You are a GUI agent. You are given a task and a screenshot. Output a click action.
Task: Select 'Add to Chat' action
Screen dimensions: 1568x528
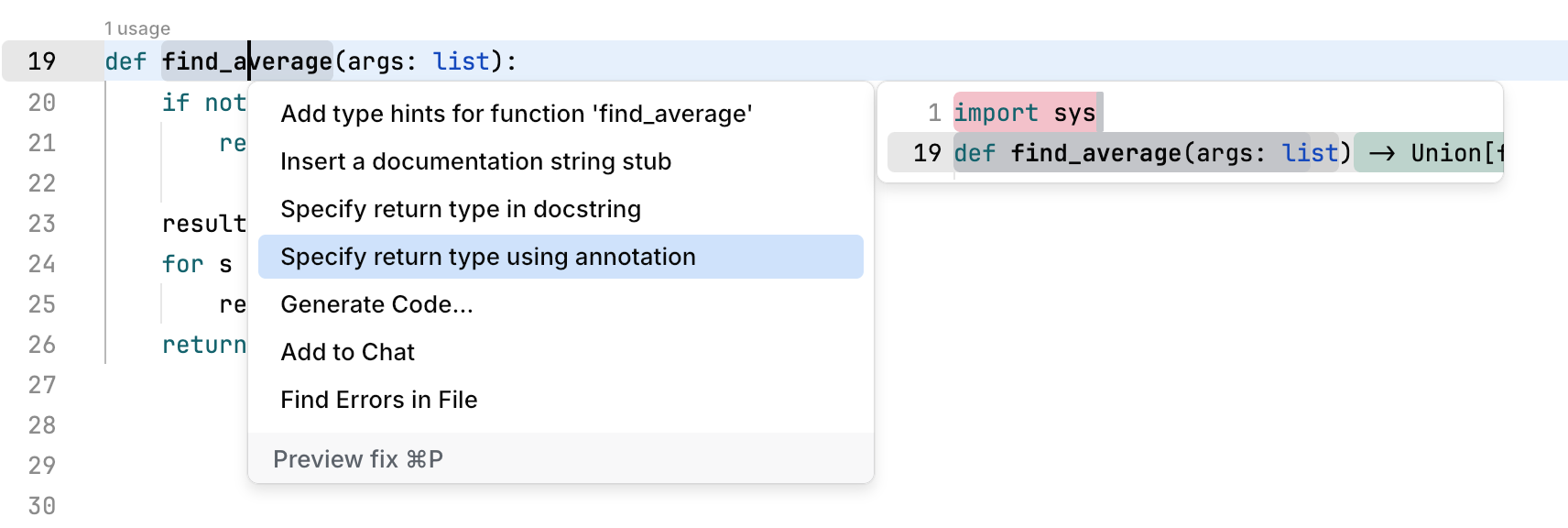(x=347, y=351)
